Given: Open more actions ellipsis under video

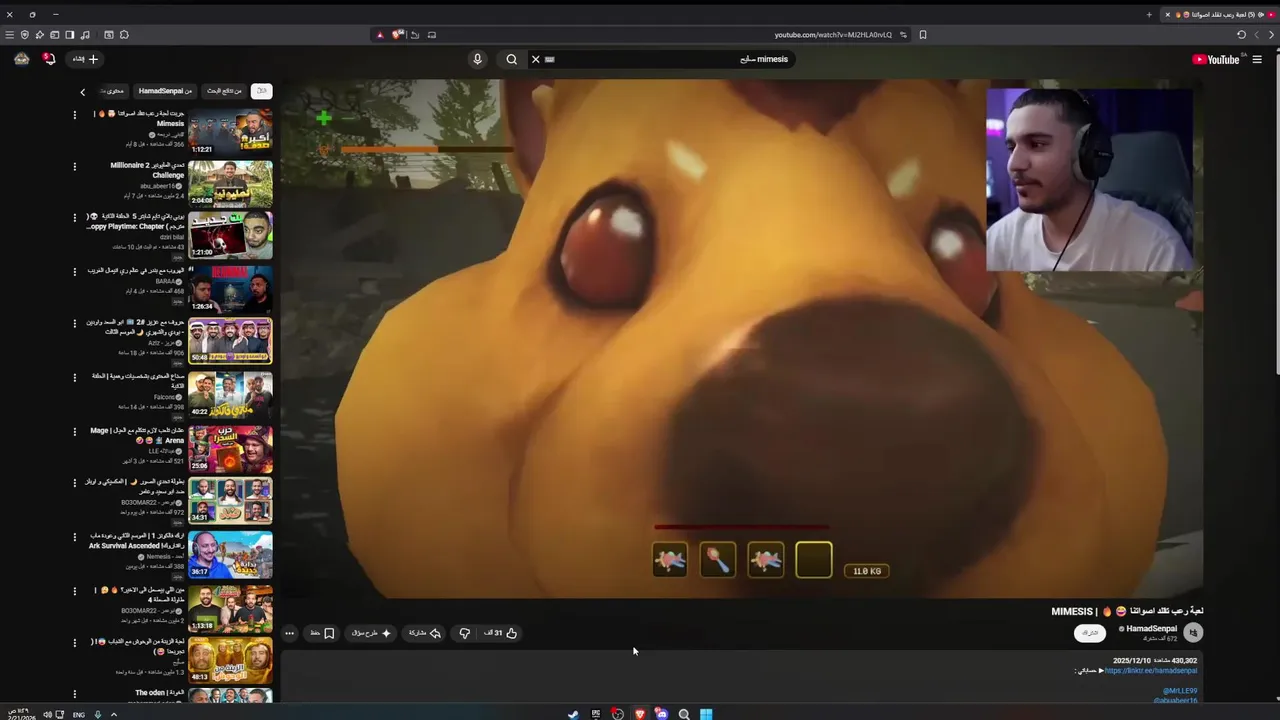Looking at the screenshot, I should [x=289, y=633].
